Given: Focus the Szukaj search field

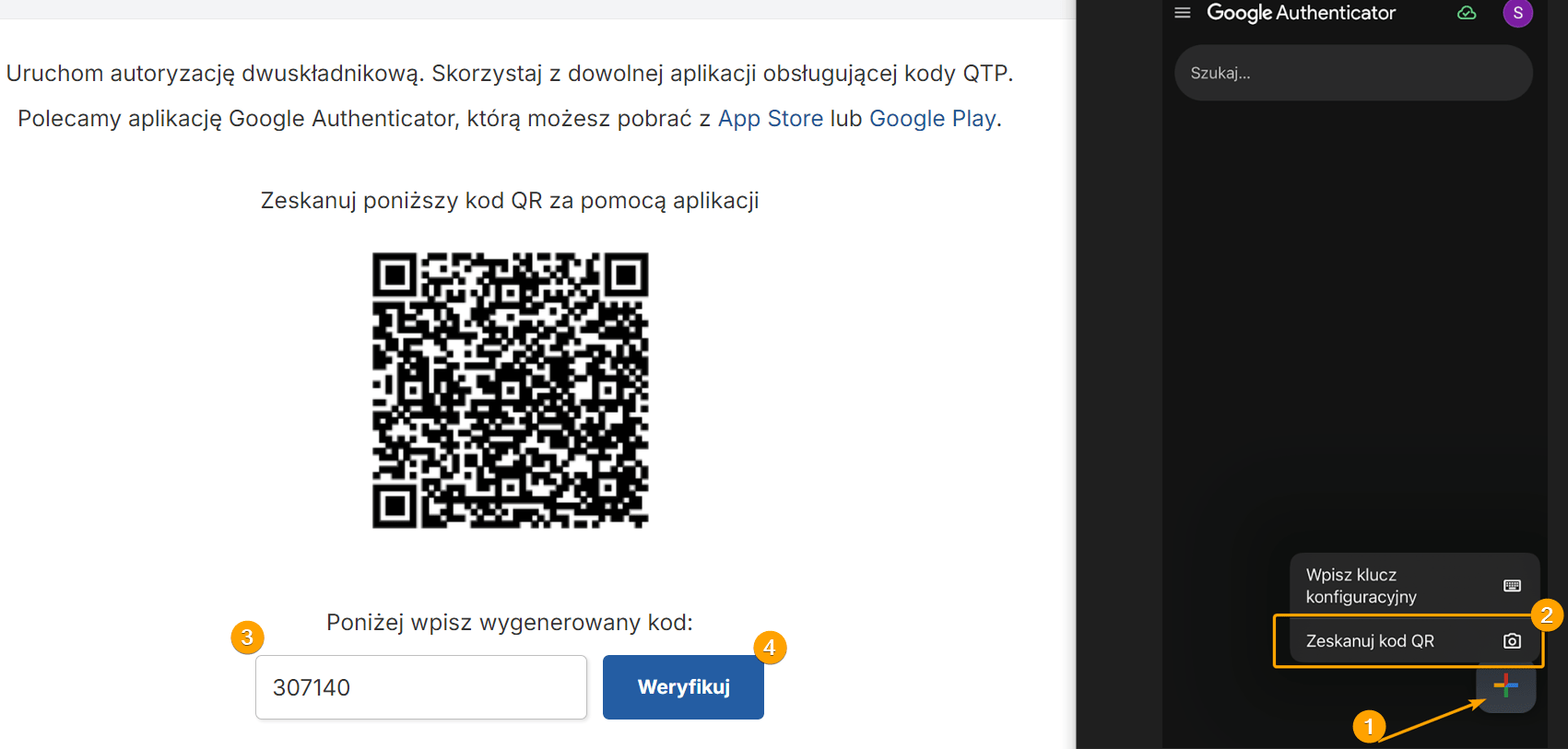Looking at the screenshot, I should [x=1352, y=73].
